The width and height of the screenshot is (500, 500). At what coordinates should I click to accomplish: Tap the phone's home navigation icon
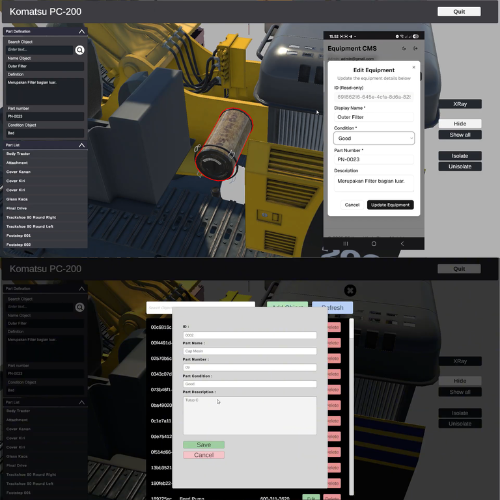(374, 244)
